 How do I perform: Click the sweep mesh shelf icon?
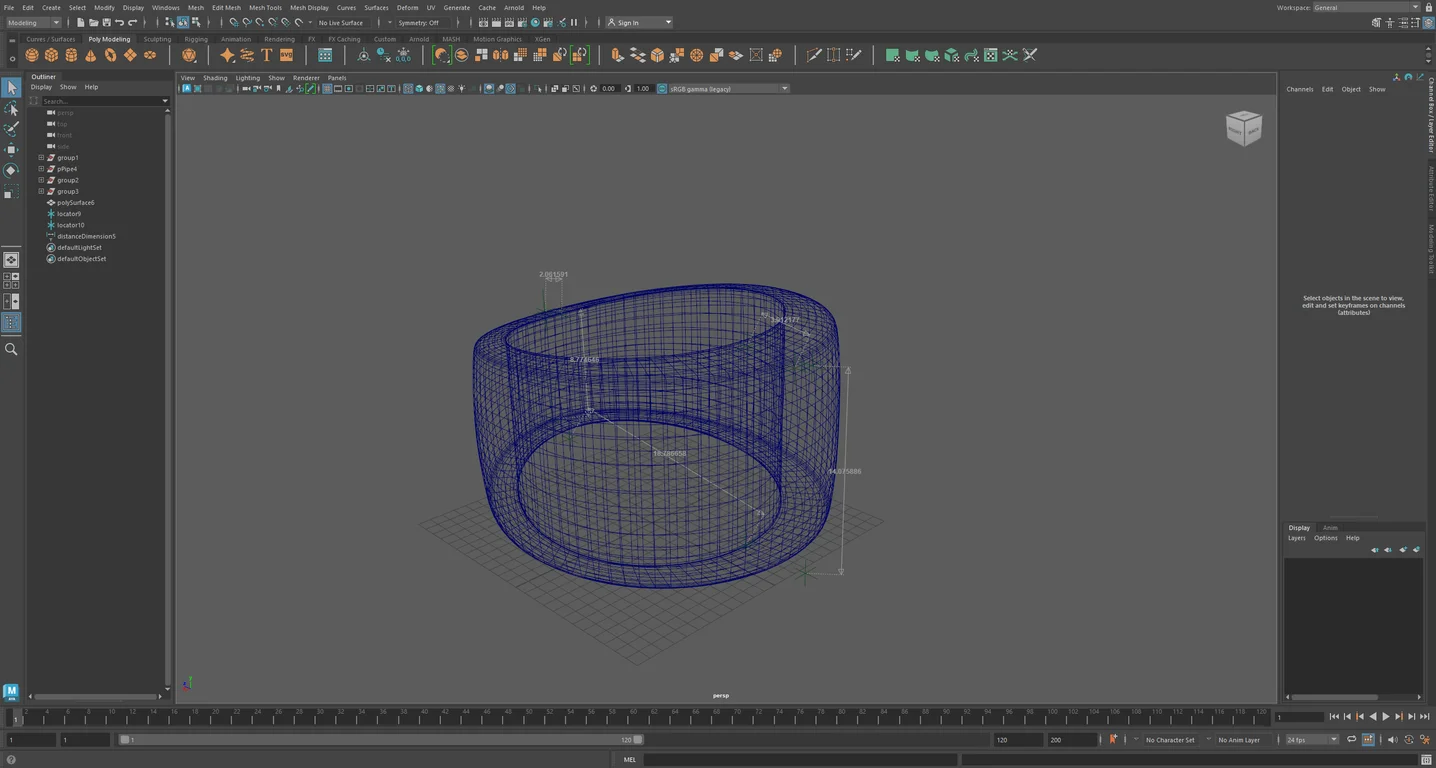247,55
